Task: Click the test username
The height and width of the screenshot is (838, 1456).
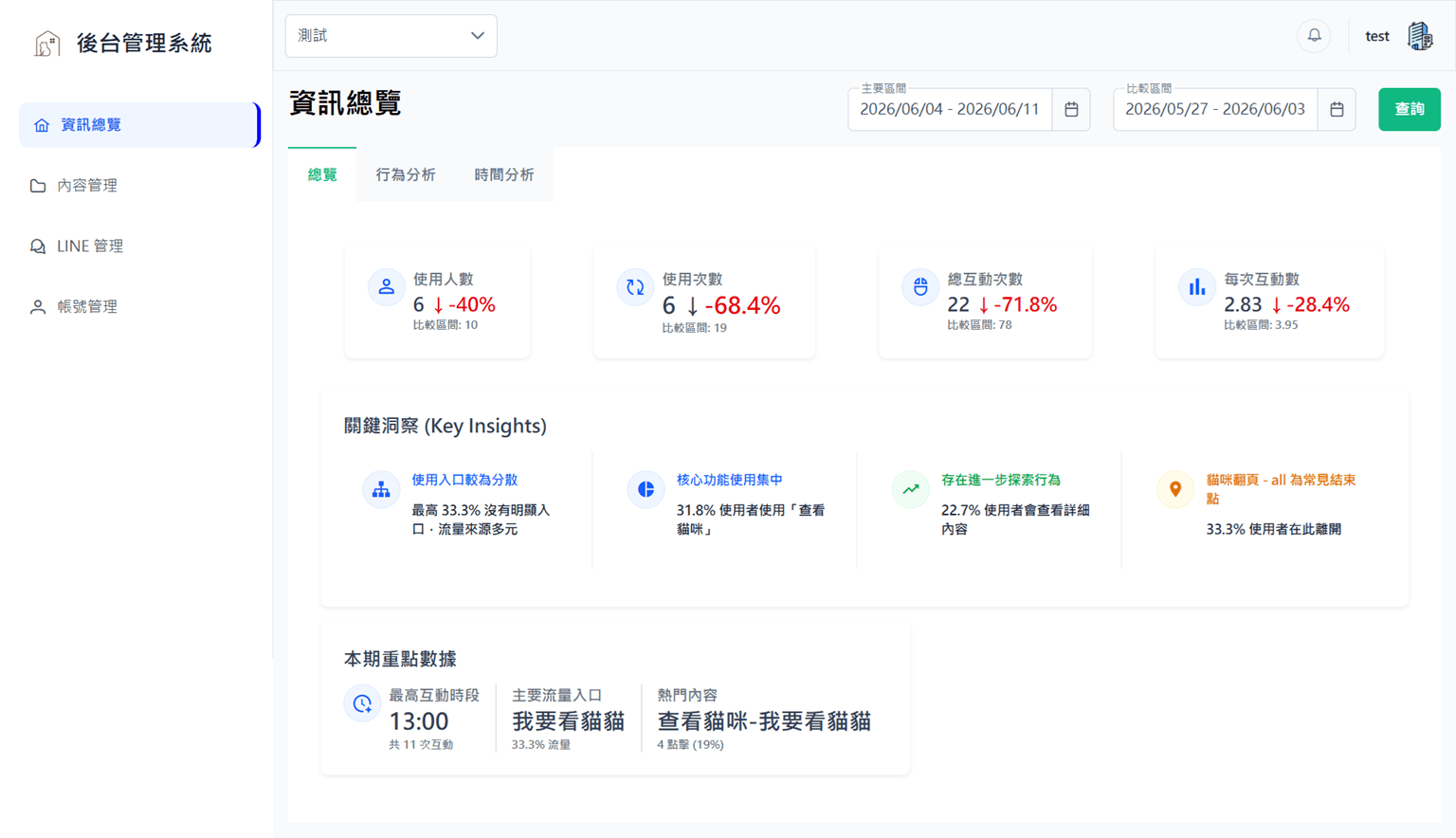Action: coord(1377,36)
